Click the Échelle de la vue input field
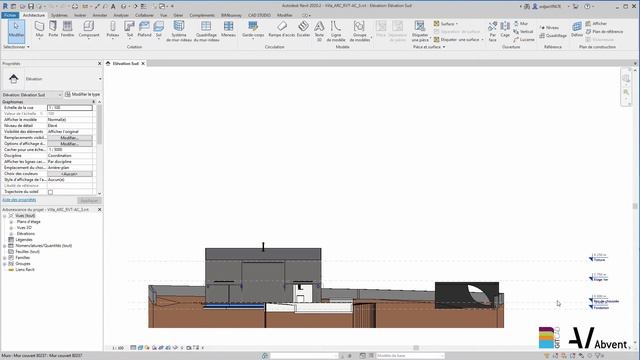The image size is (640, 360). pos(70,108)
